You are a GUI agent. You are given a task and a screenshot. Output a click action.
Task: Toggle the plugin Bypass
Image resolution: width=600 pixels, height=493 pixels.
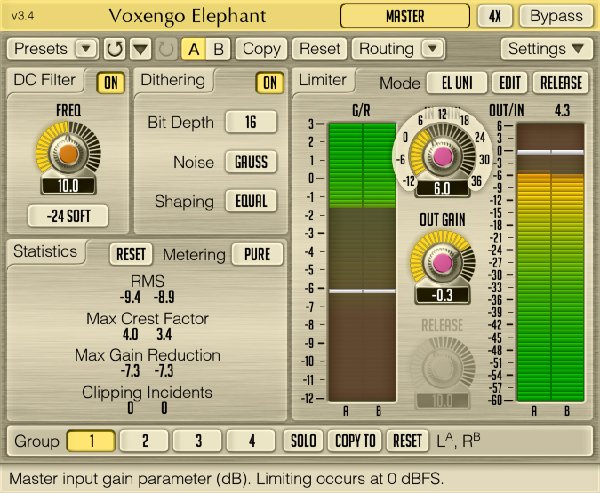[556, 16]
